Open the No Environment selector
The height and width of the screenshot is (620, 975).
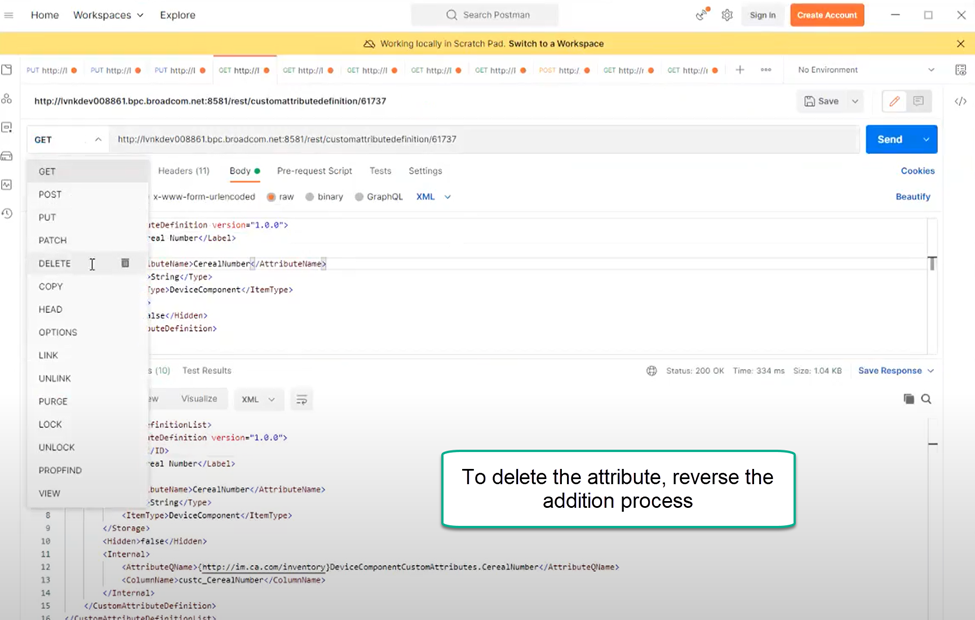click(866, 70)
